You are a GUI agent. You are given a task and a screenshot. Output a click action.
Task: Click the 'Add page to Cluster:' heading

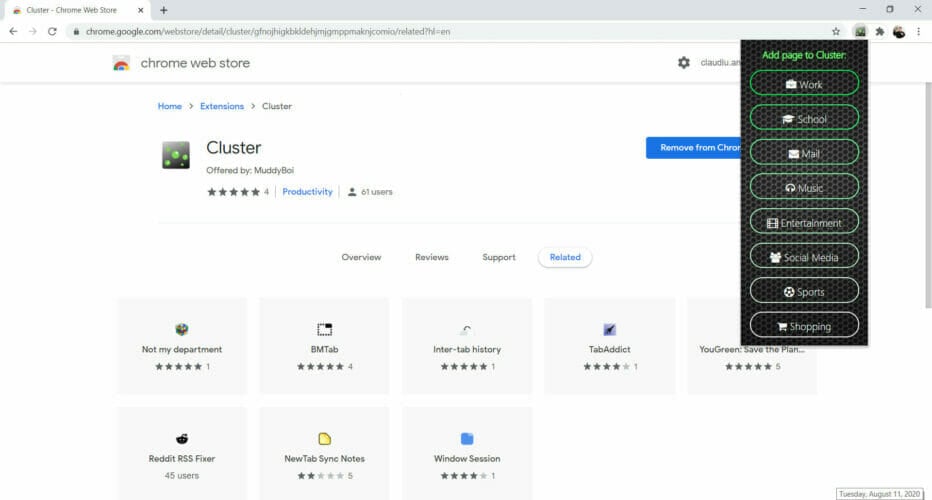[x=804, y=55]
